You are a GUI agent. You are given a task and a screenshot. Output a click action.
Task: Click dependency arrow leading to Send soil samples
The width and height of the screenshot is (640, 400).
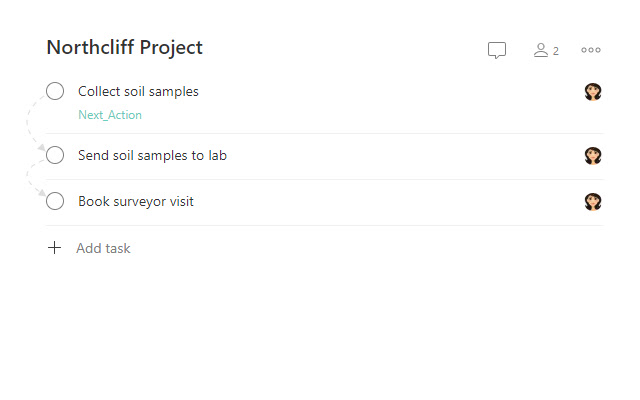pos(29,125)
